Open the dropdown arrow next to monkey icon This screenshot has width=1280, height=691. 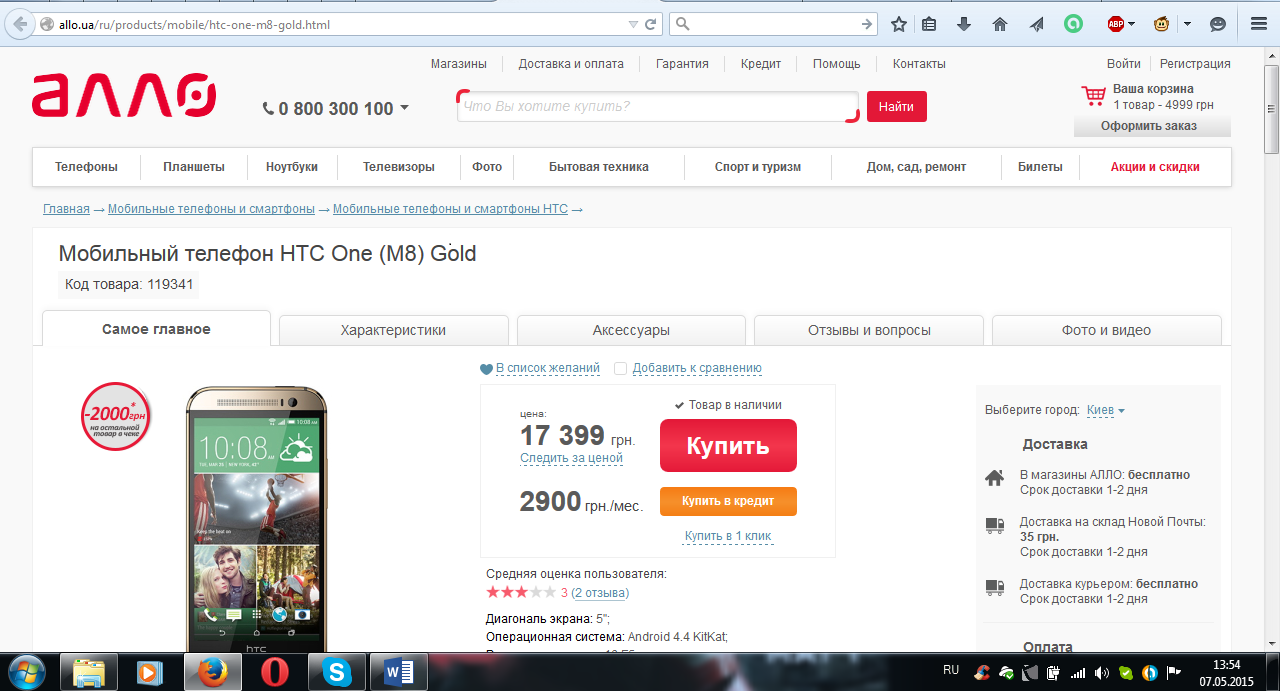(x=1187, y=24)
